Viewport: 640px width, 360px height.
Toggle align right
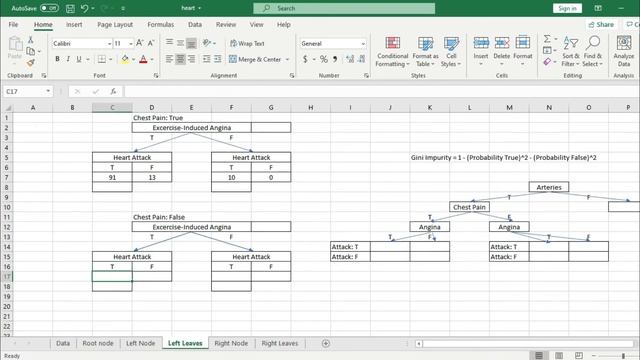tap(191, 59)
